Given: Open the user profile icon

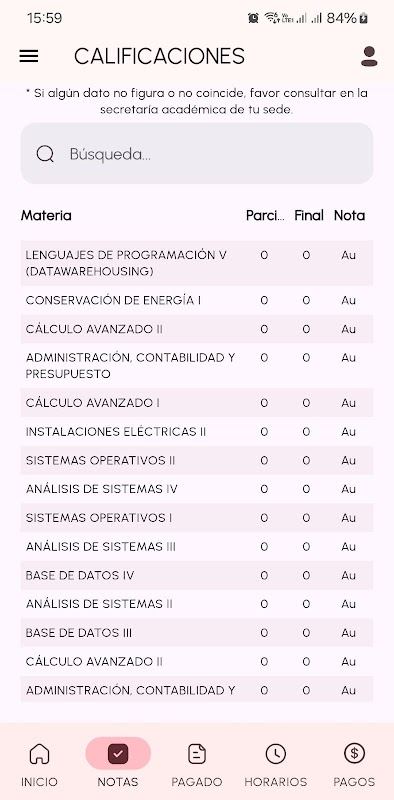Looking at the screenshot, I should [x=369, y=56].
